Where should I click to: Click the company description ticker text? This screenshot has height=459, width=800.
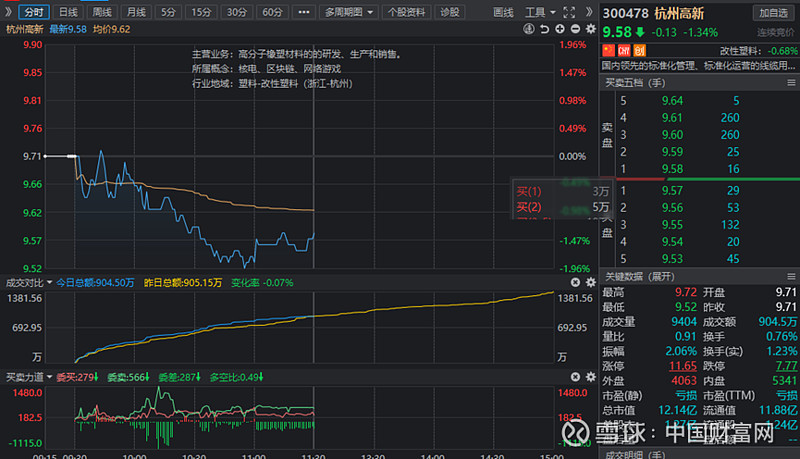pyautogui.click(x=698, y=66)
